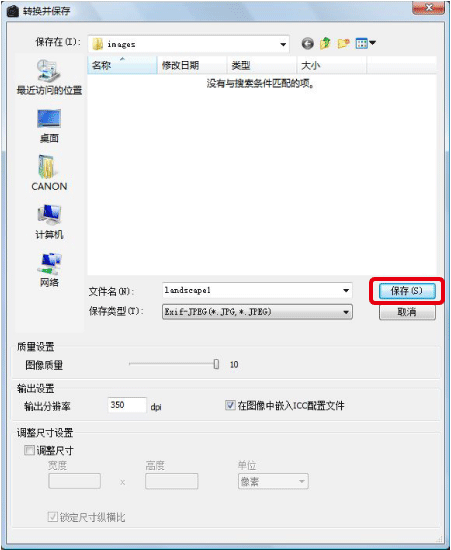
Task: Sort by 修改日期 column header
Action: (x=192, y=65)
